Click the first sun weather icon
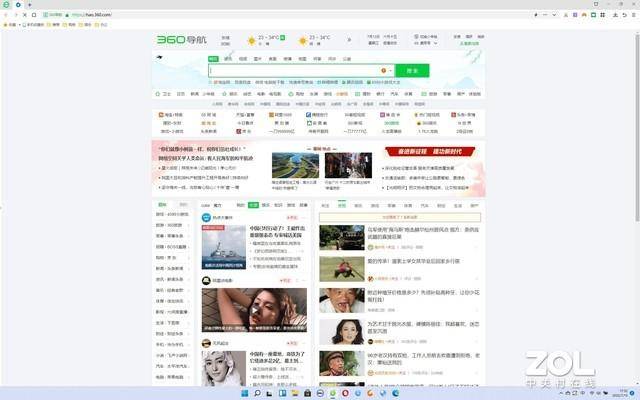The height and width of the screenshot is (400, 640). (251, 41)
